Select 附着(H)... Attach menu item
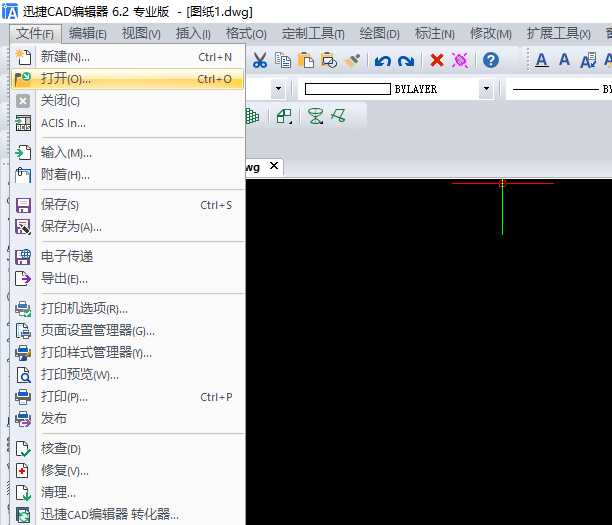Screen dimensions: 612x525 point(128,174)
